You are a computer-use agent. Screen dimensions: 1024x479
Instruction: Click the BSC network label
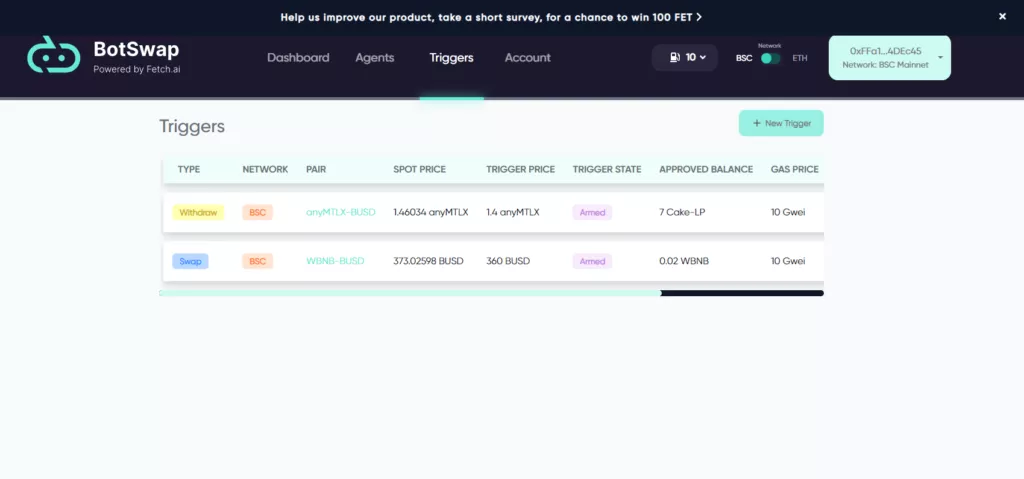tap(744, 58)
